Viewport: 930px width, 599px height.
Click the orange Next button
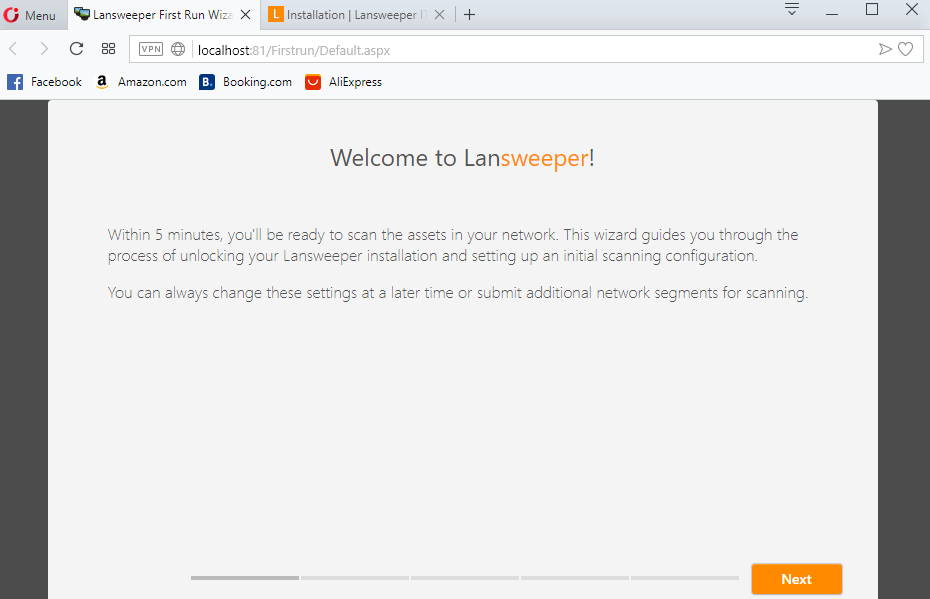point(797,579)
